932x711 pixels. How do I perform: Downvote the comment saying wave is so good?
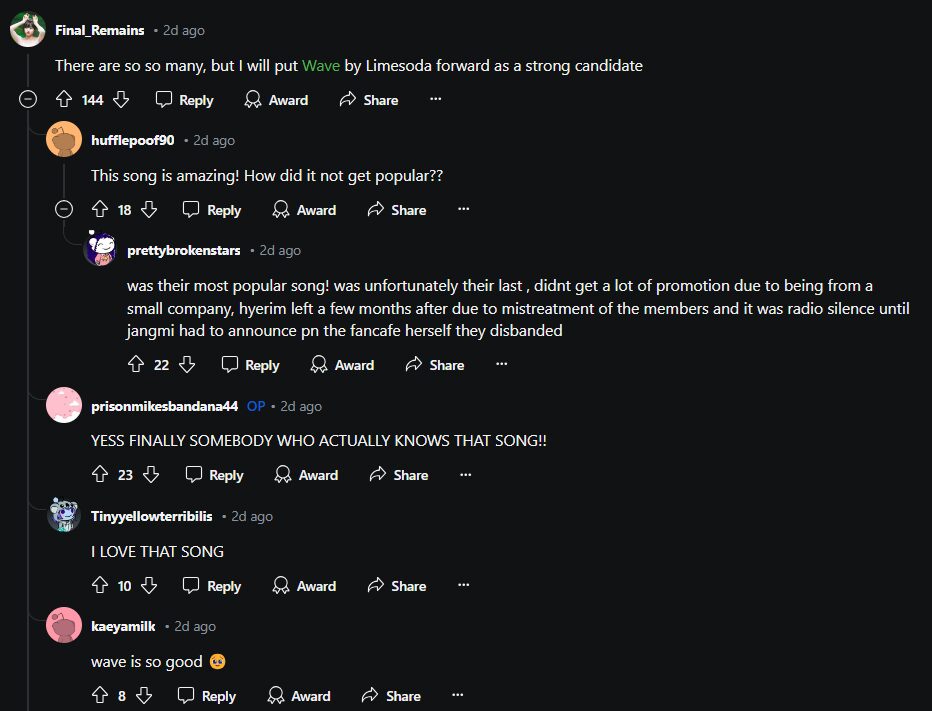142,696
